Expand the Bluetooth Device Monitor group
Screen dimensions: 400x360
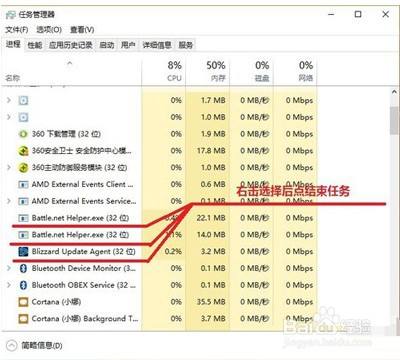tap(9, 268)
